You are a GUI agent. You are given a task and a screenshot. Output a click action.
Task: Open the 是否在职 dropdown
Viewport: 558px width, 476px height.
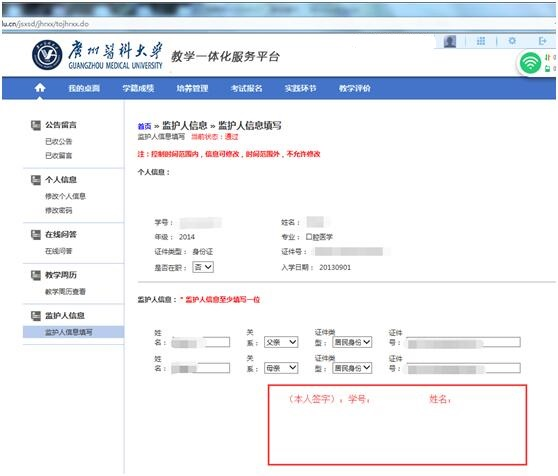pyautogui.click(x=203, y=267)
